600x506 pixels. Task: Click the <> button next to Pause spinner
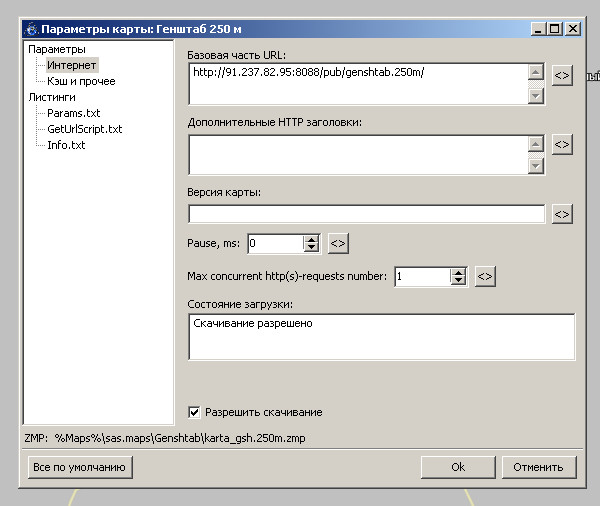click(338, 243)
